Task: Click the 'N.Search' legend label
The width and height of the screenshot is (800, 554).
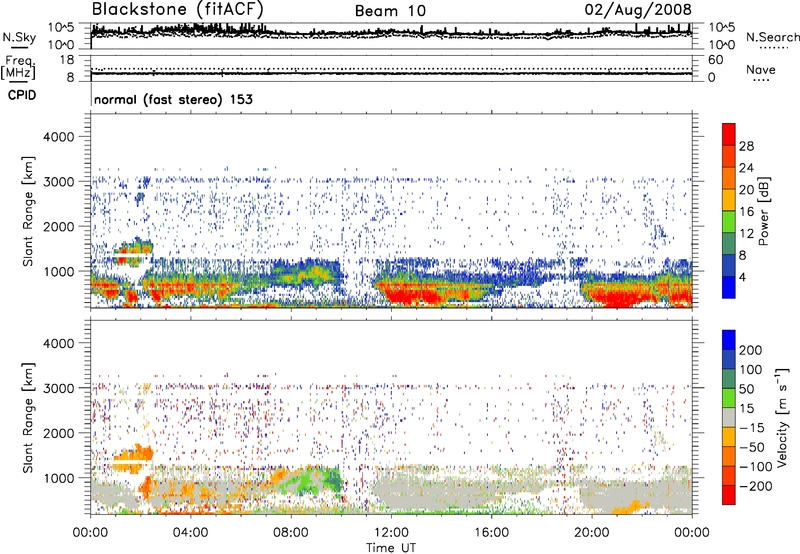Action: 772,37
